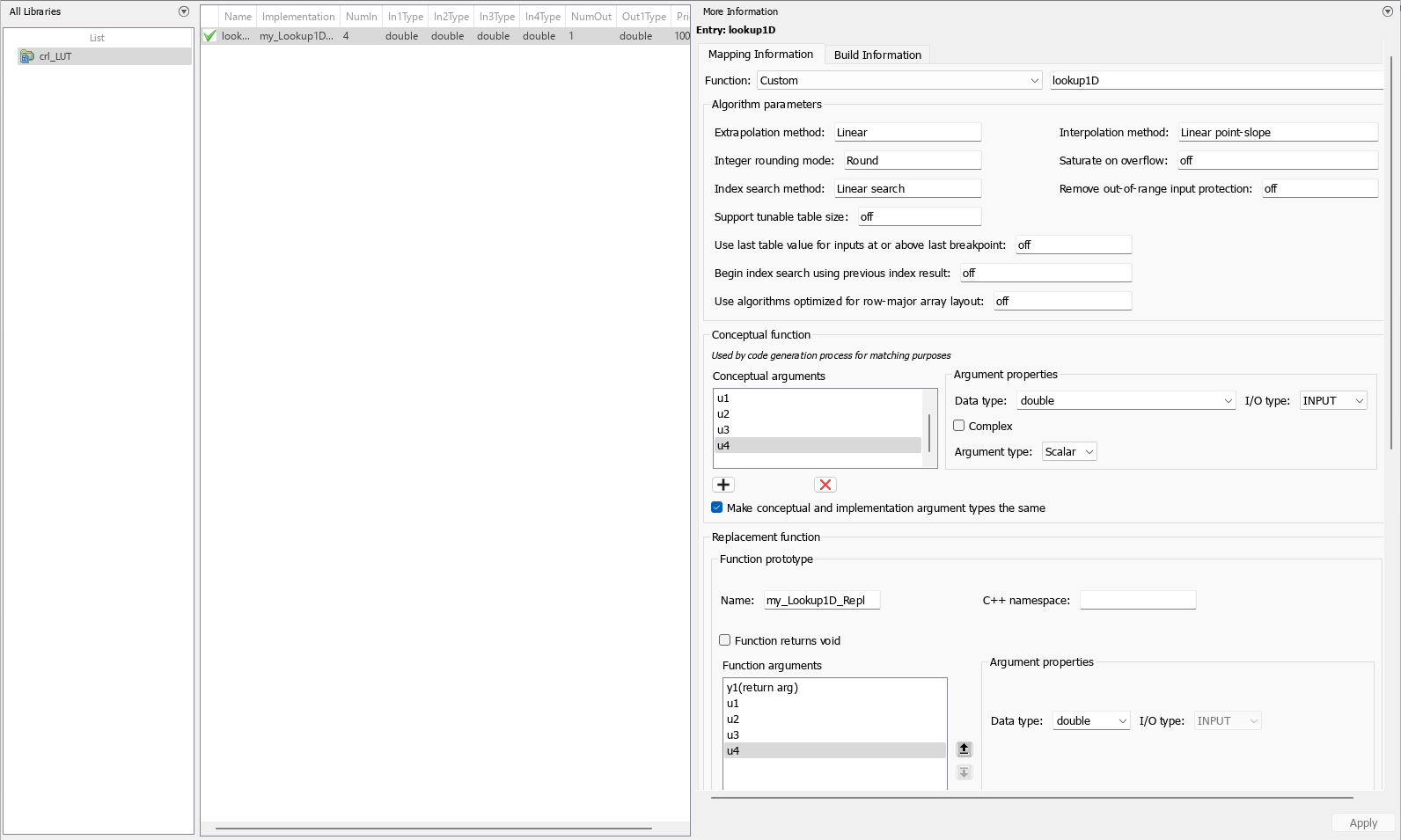
Task: Enable Function returns void checkbox
Action: coord(725,640)
